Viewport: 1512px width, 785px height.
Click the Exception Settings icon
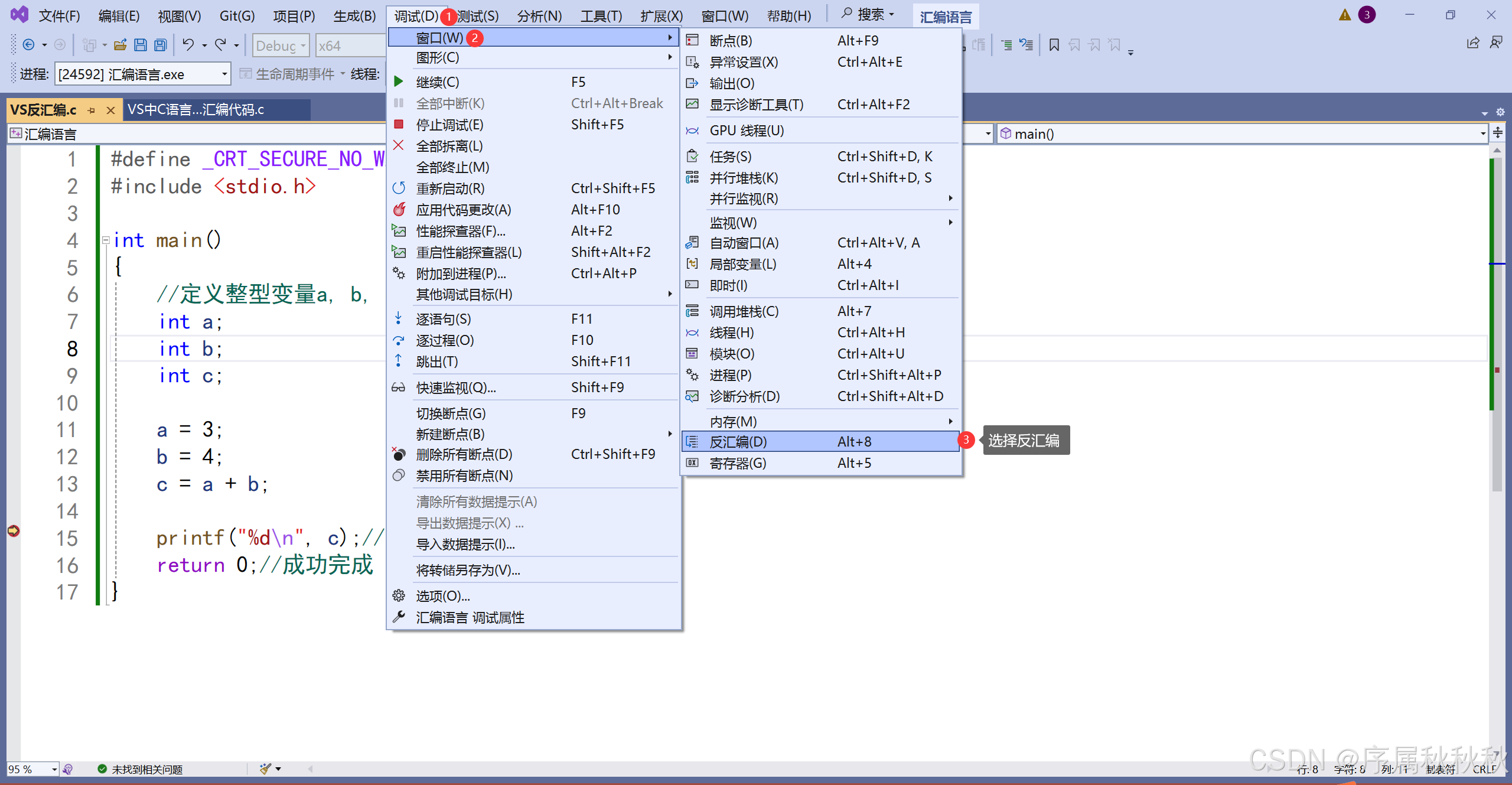(692, 61)
